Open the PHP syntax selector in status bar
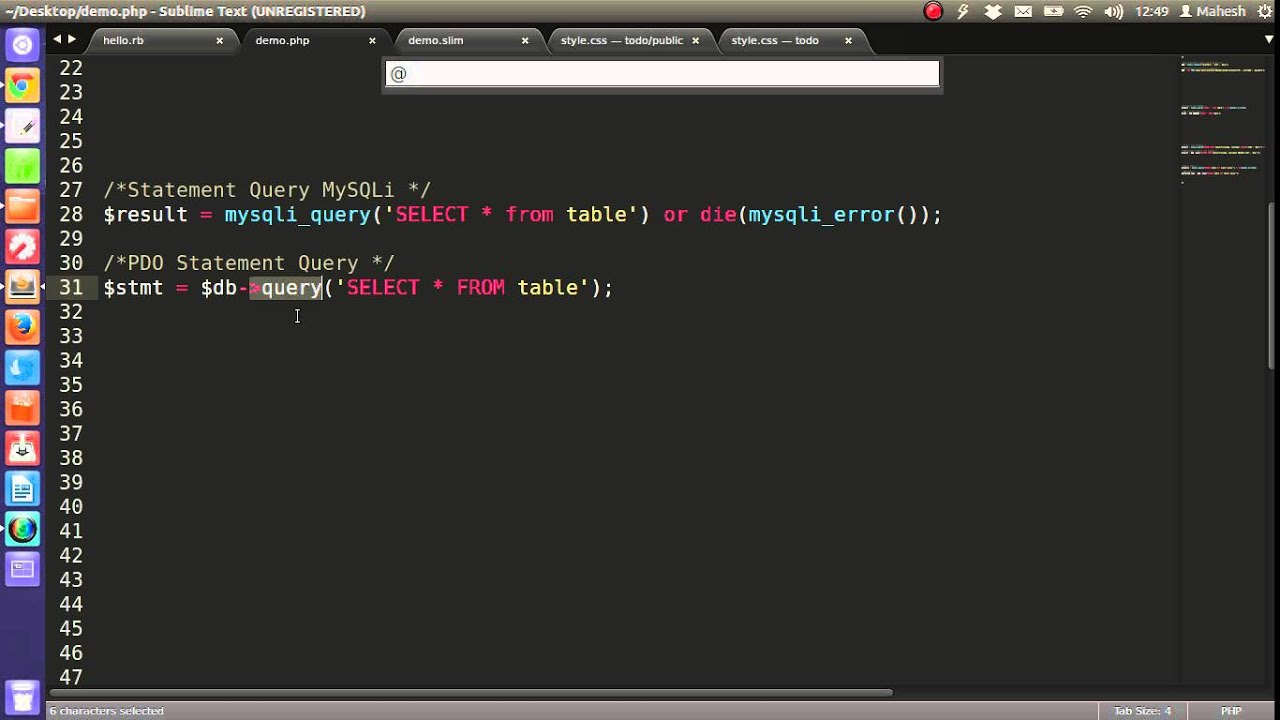Viewport: 1280px width, 720px height. click(x=1231, y=711)
